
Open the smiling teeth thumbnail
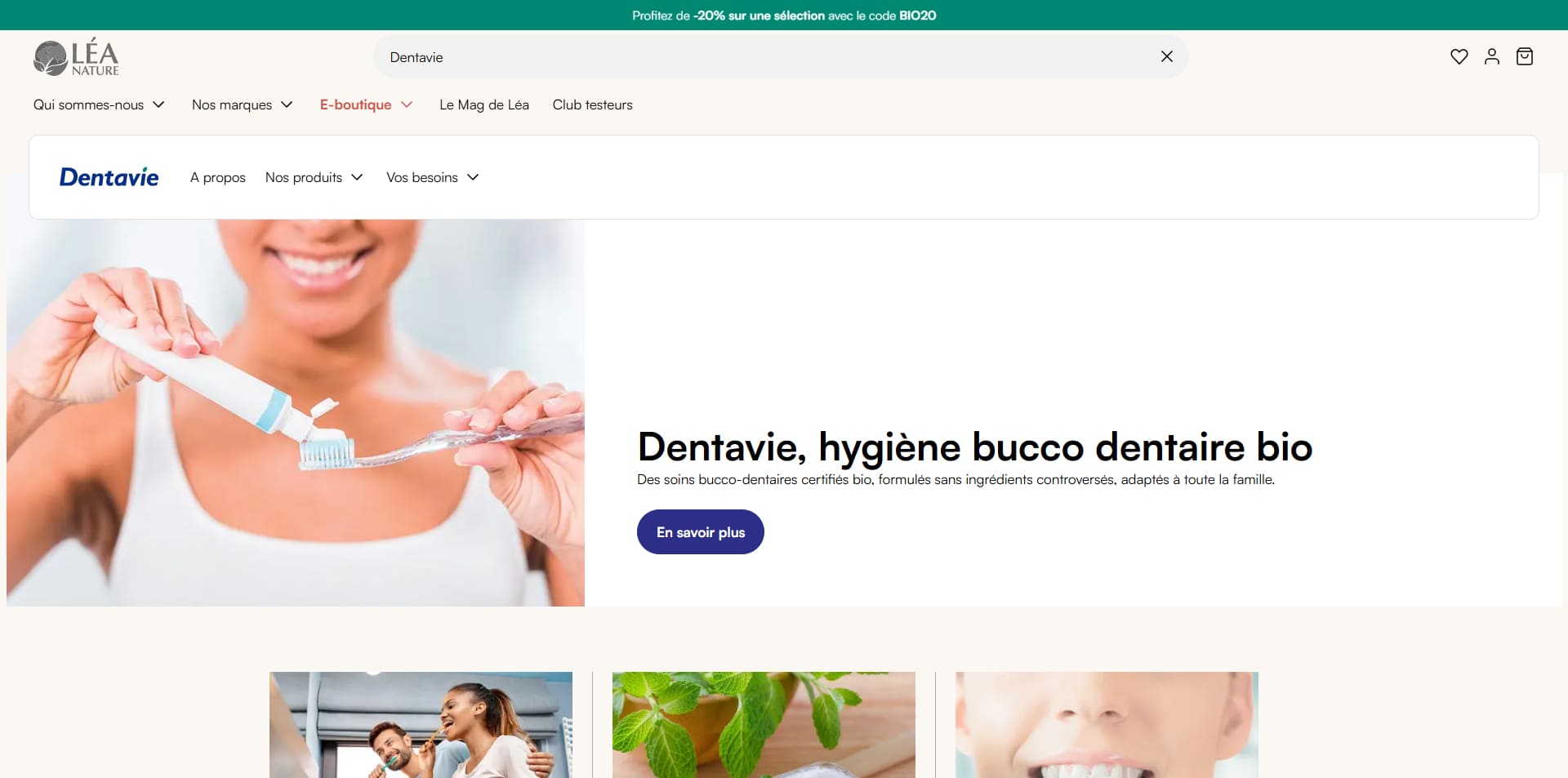pyautogui.click(x=1107, y=725)
